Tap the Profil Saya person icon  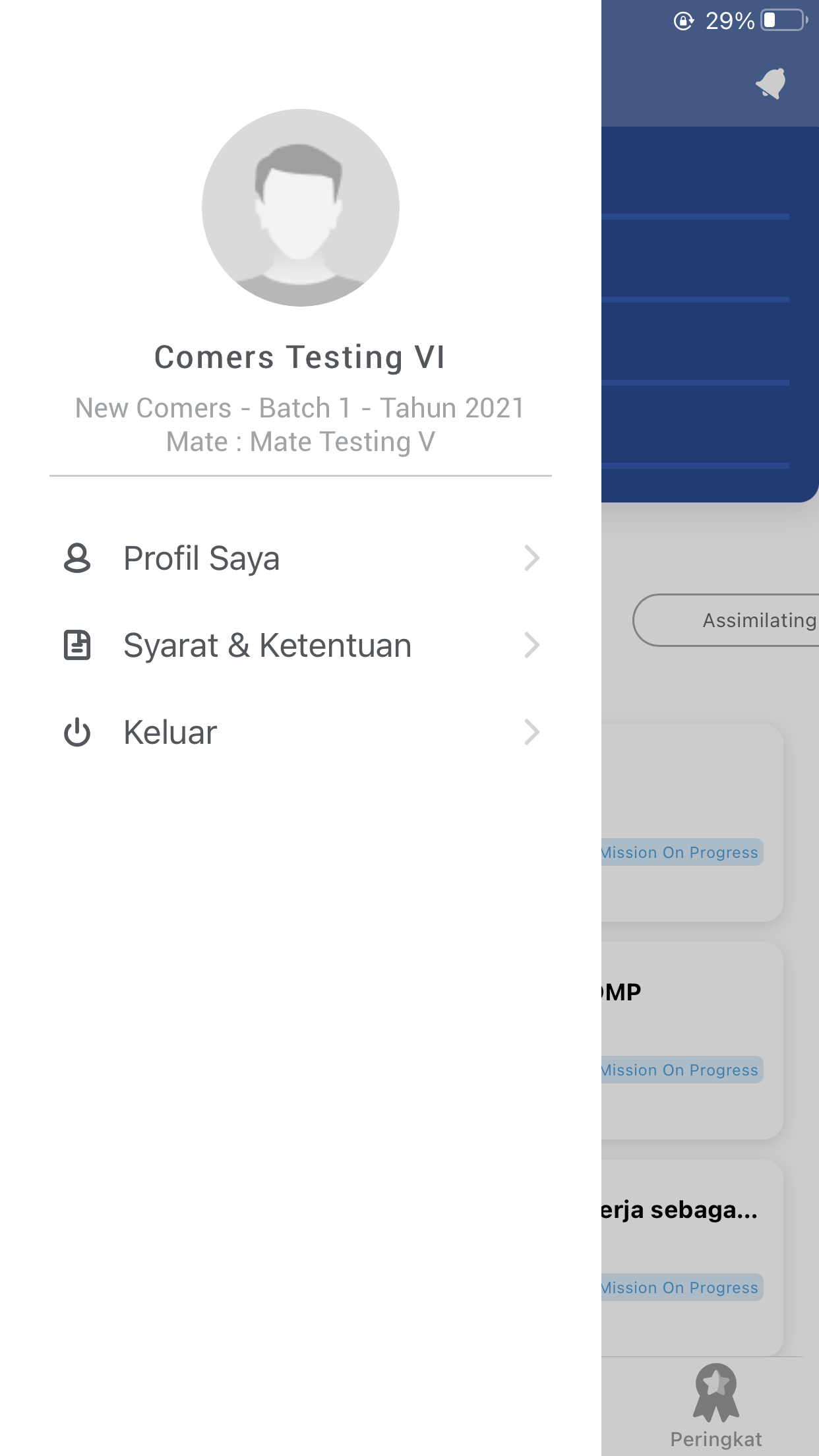click(x=77, y=558)
